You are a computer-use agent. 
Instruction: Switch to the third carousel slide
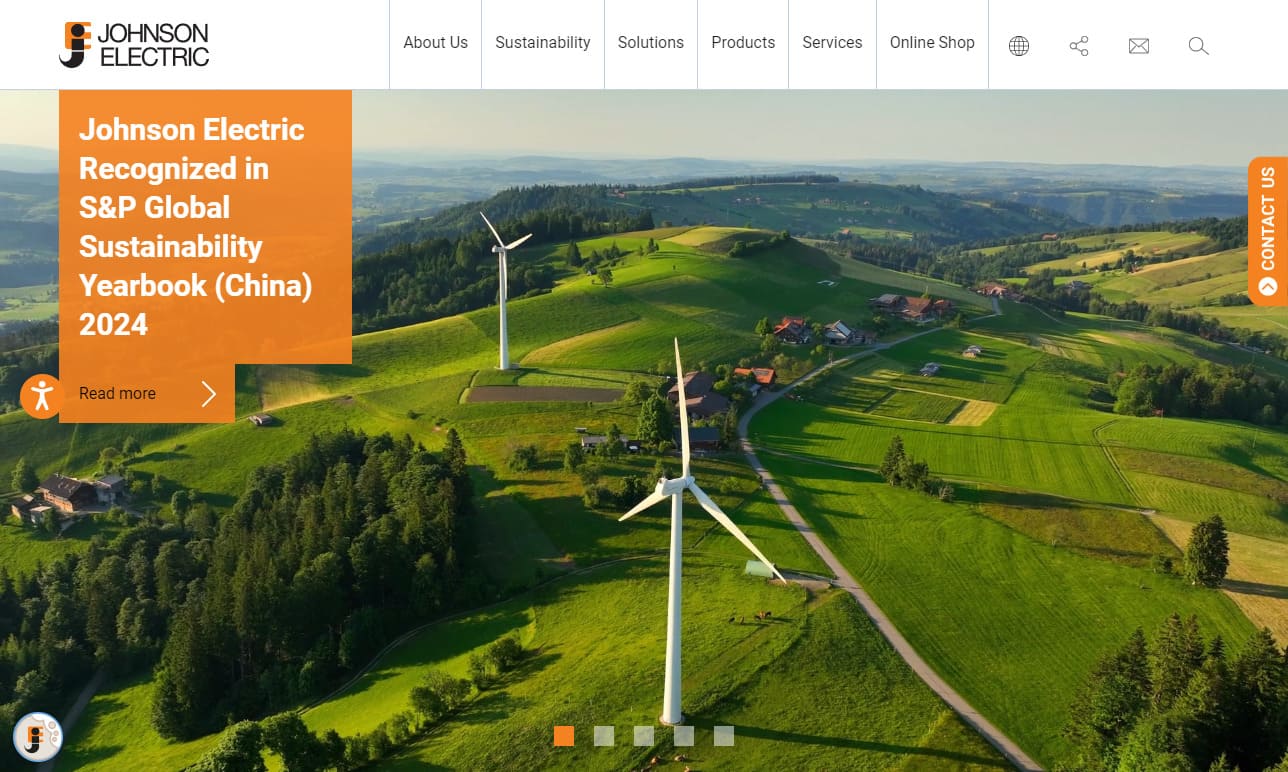click(x=644, y=736)
